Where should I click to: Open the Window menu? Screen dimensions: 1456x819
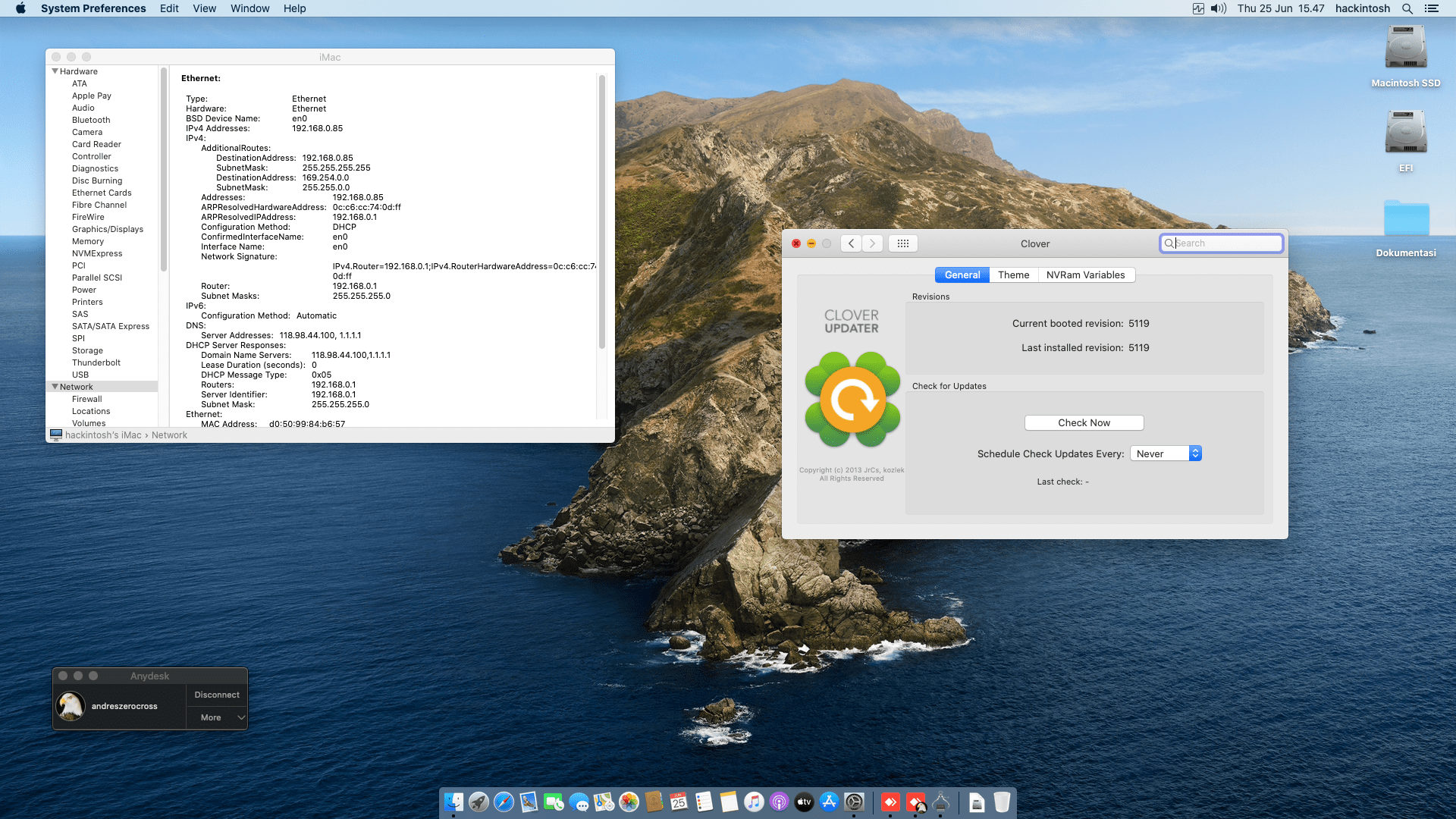(249, 8)
